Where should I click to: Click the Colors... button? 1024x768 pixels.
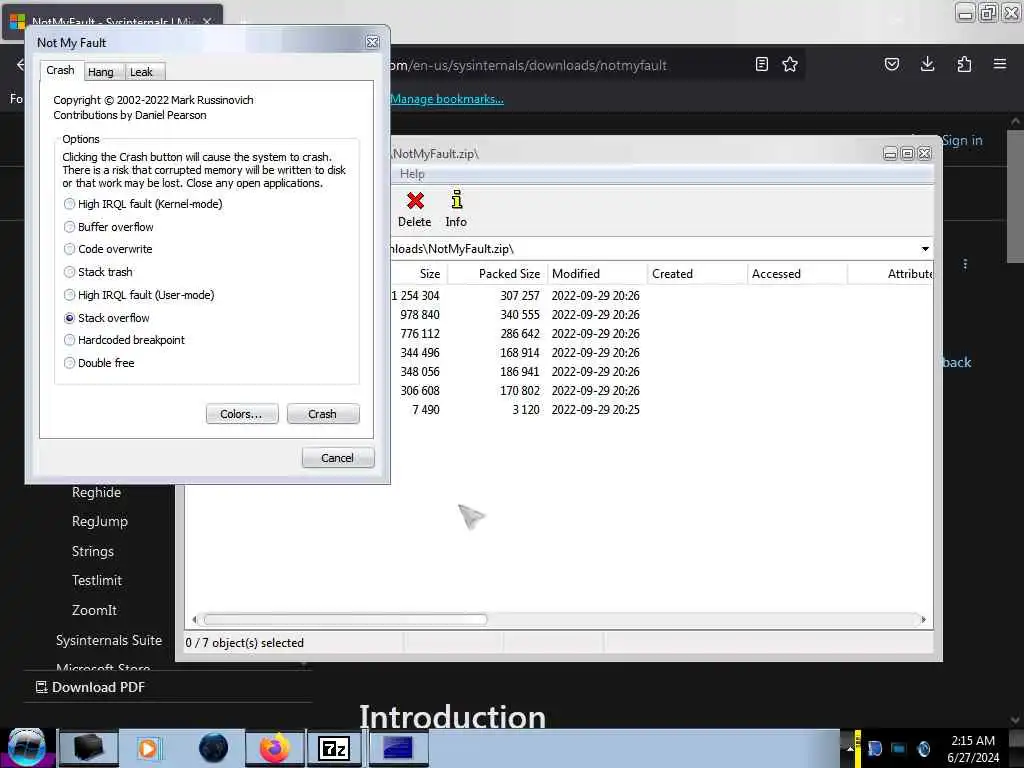pyautogui.click(x=242, y=414)
